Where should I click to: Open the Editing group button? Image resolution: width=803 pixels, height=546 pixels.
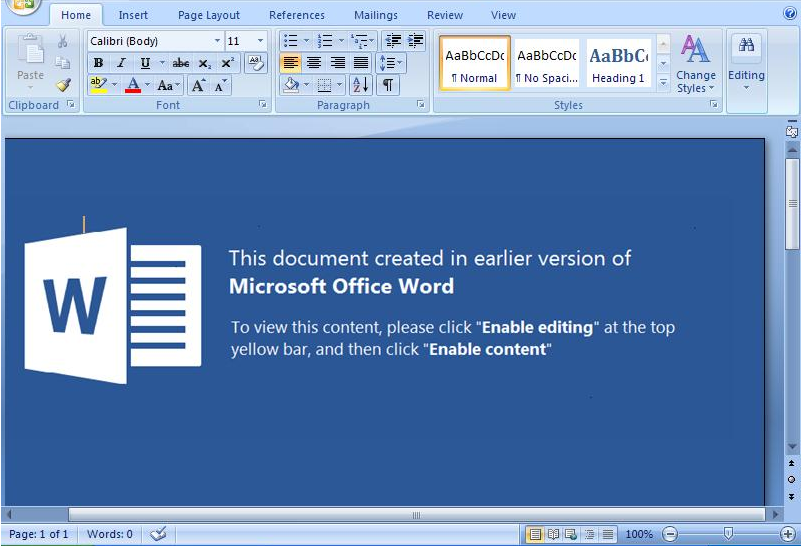[746, 64]
